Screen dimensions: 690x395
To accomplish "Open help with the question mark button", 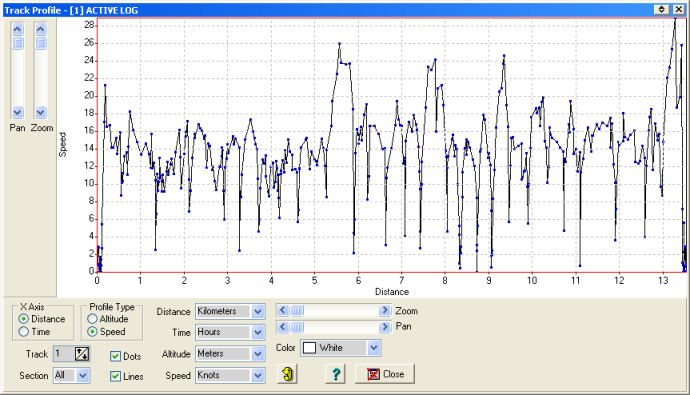I will 335,374.
